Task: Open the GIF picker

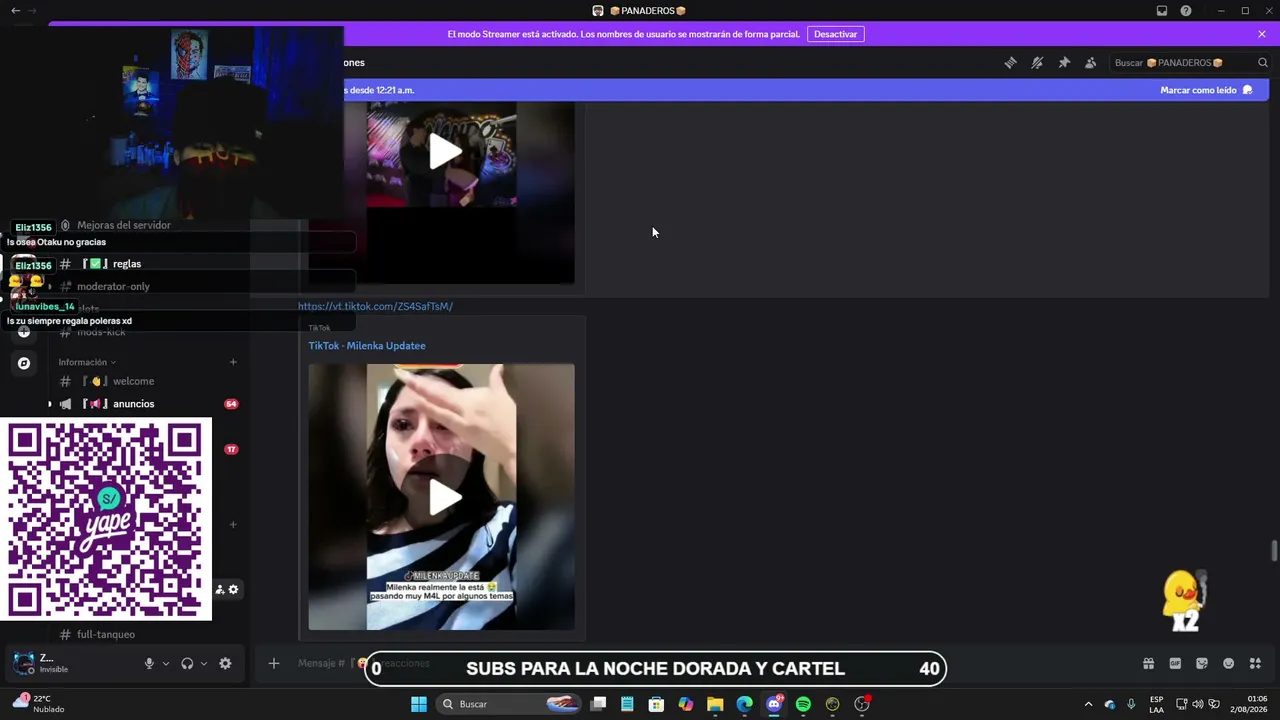Action: point(1175,663)
